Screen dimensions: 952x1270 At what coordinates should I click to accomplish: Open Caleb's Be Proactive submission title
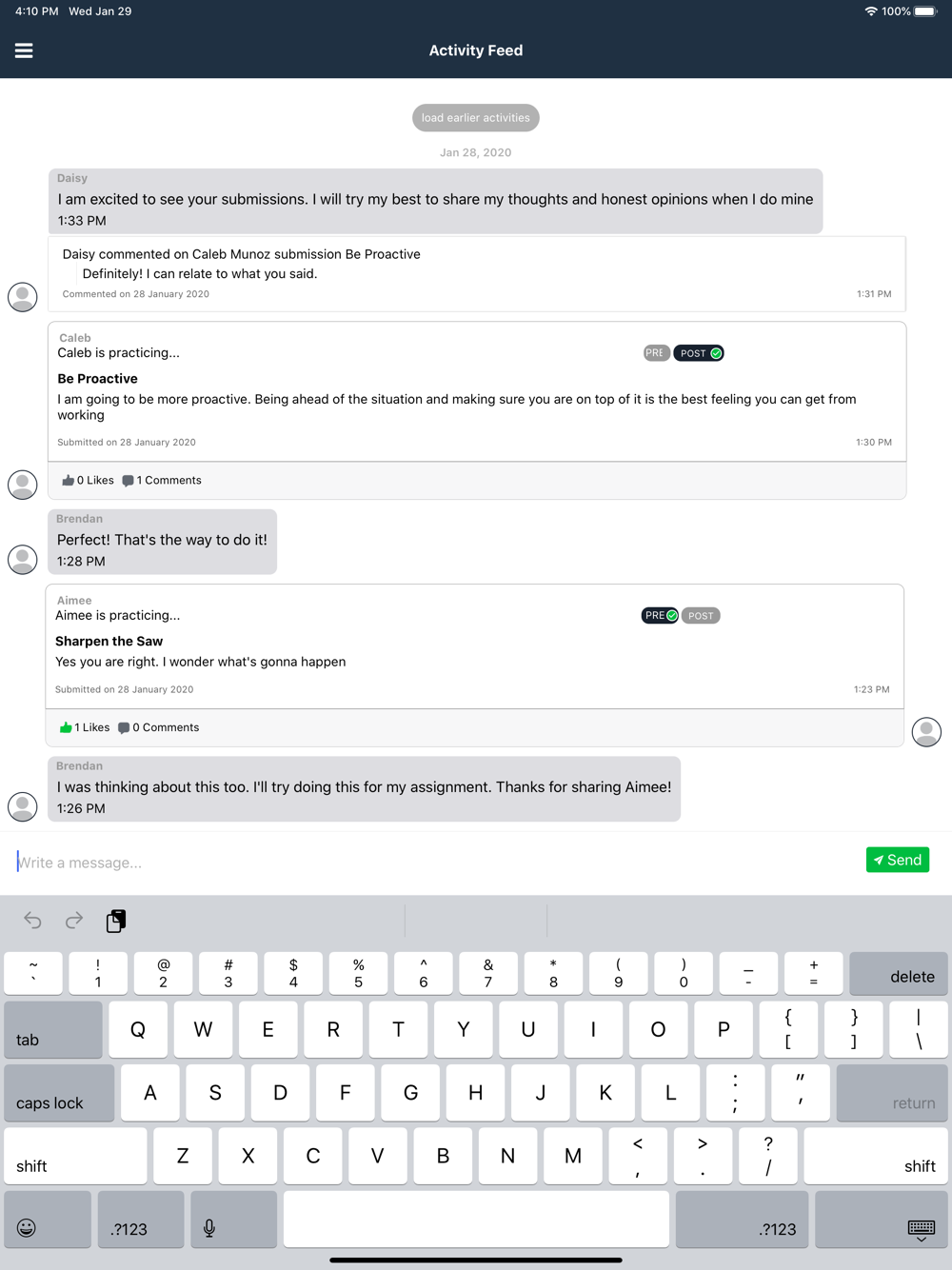pos(97,379)
